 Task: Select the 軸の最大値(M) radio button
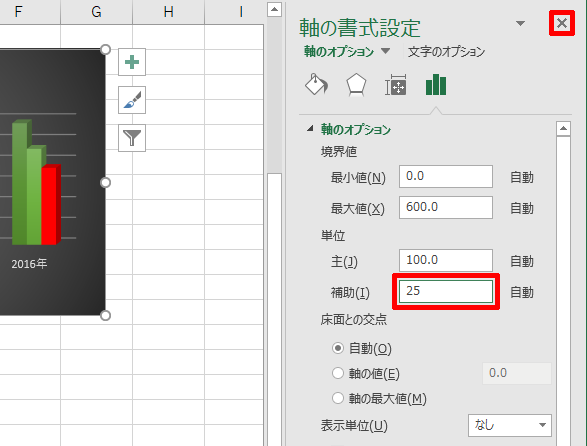(338, 398)
